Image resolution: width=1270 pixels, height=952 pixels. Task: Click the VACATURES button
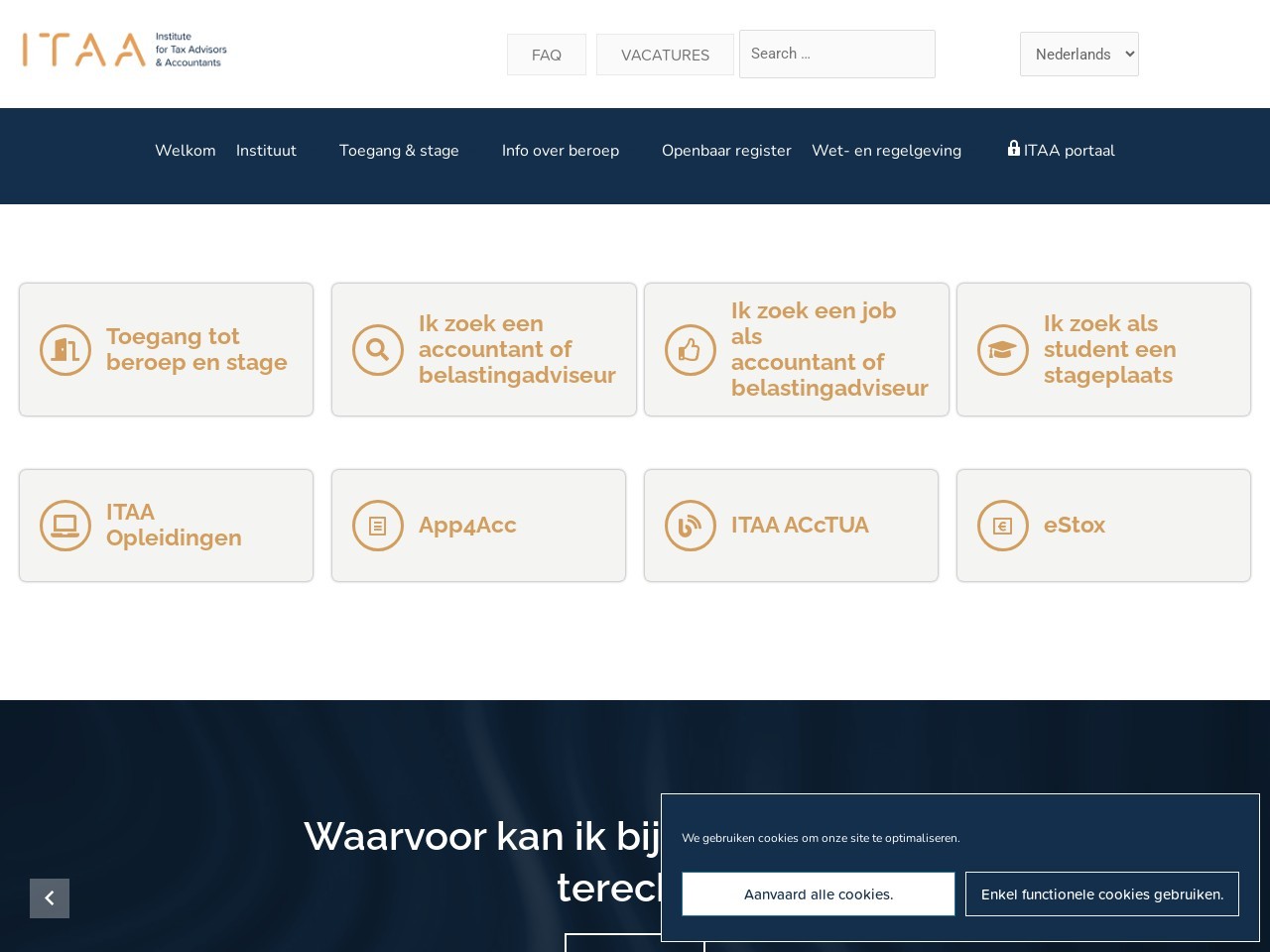pyautogui.click(x=665, y=55)
